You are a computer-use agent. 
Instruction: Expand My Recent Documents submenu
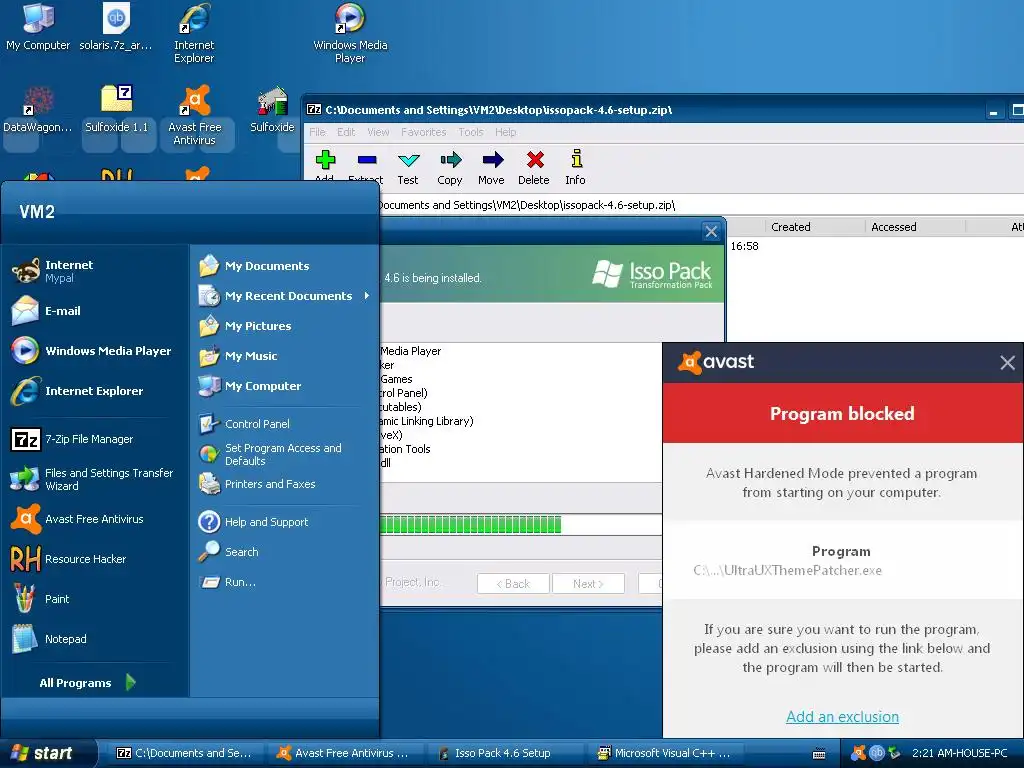[284, 296]
